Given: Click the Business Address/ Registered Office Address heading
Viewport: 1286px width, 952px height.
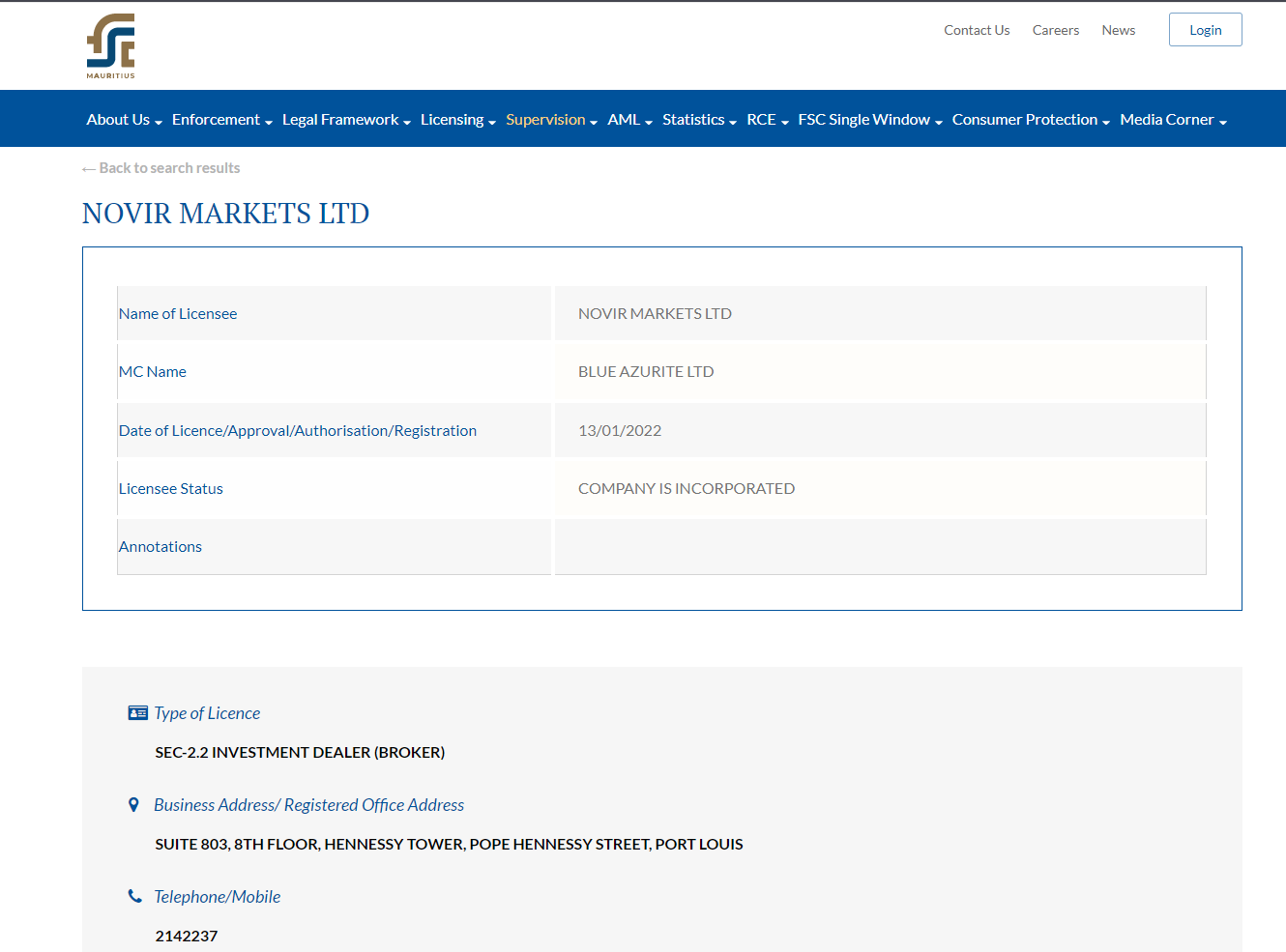Looking at the screenshot, I should coord(308,805).
